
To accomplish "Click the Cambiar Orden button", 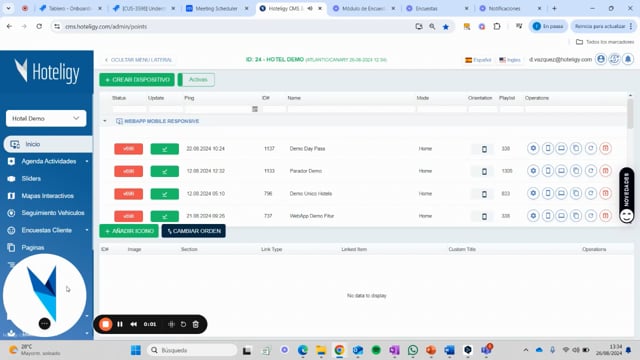I will [x=193, y=231].
